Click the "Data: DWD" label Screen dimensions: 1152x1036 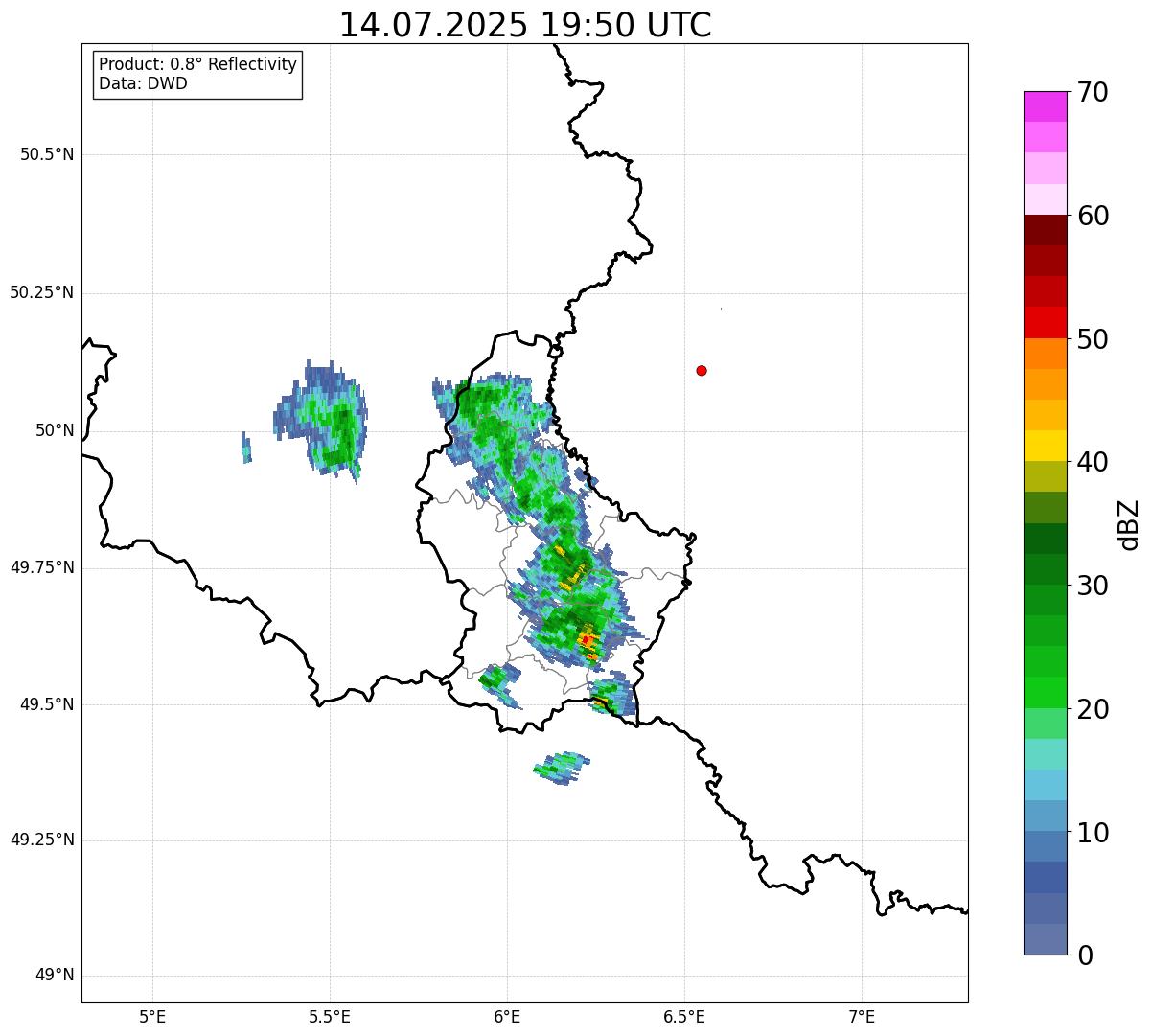click(144, 83)
